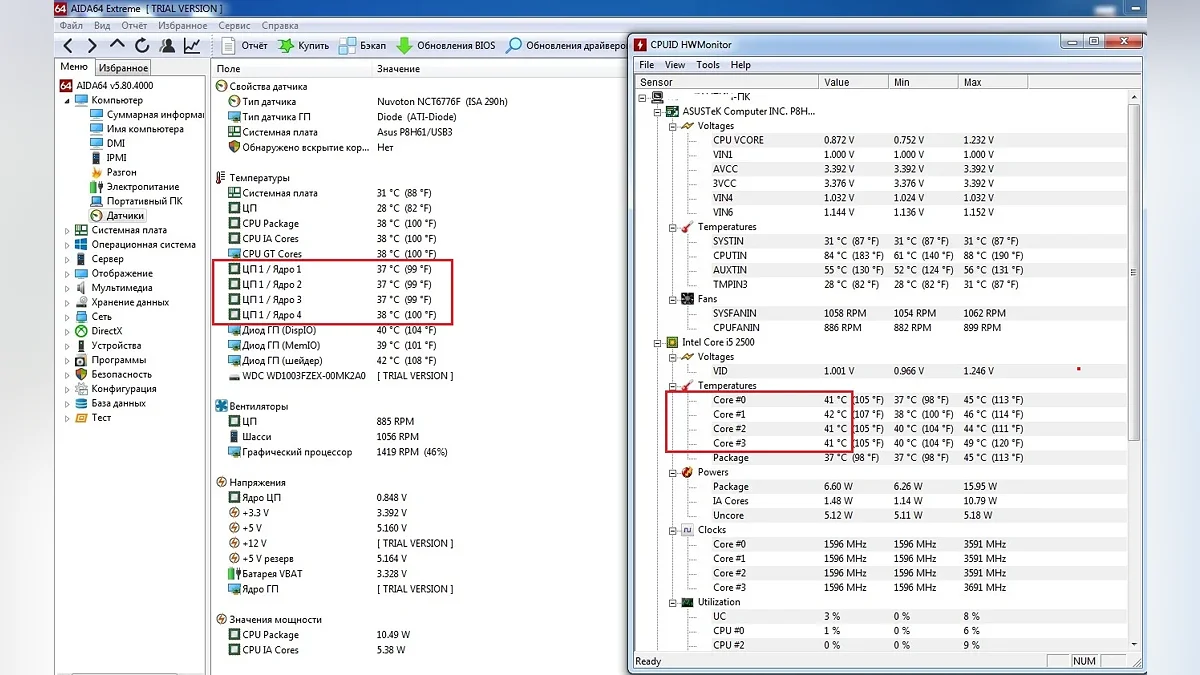
Task: Click HWMonitor vertical scrollbar down arrow
Action: click(x=1134, y=644)
